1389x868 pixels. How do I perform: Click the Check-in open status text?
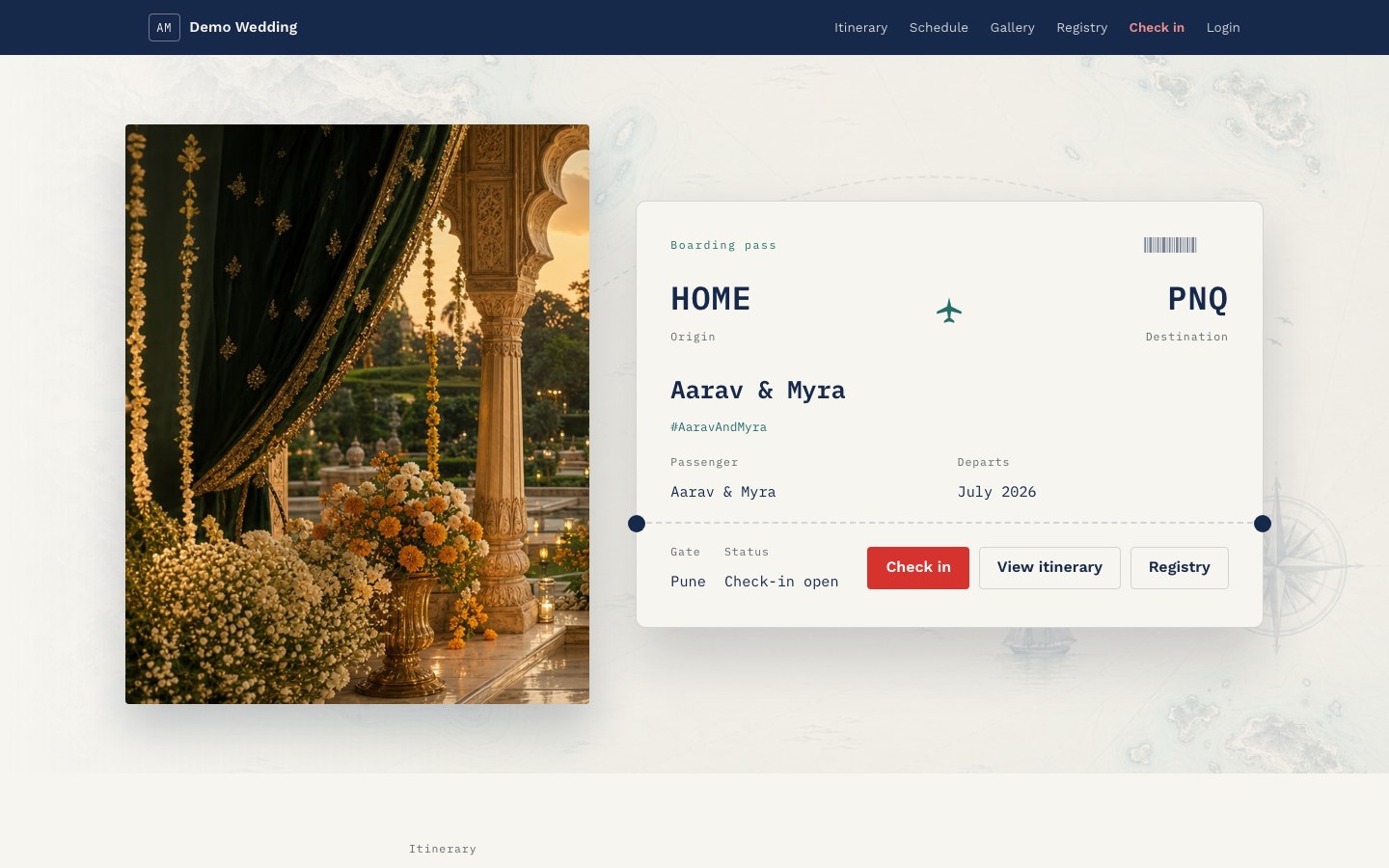pyautogui.click(x=781, y=582)
